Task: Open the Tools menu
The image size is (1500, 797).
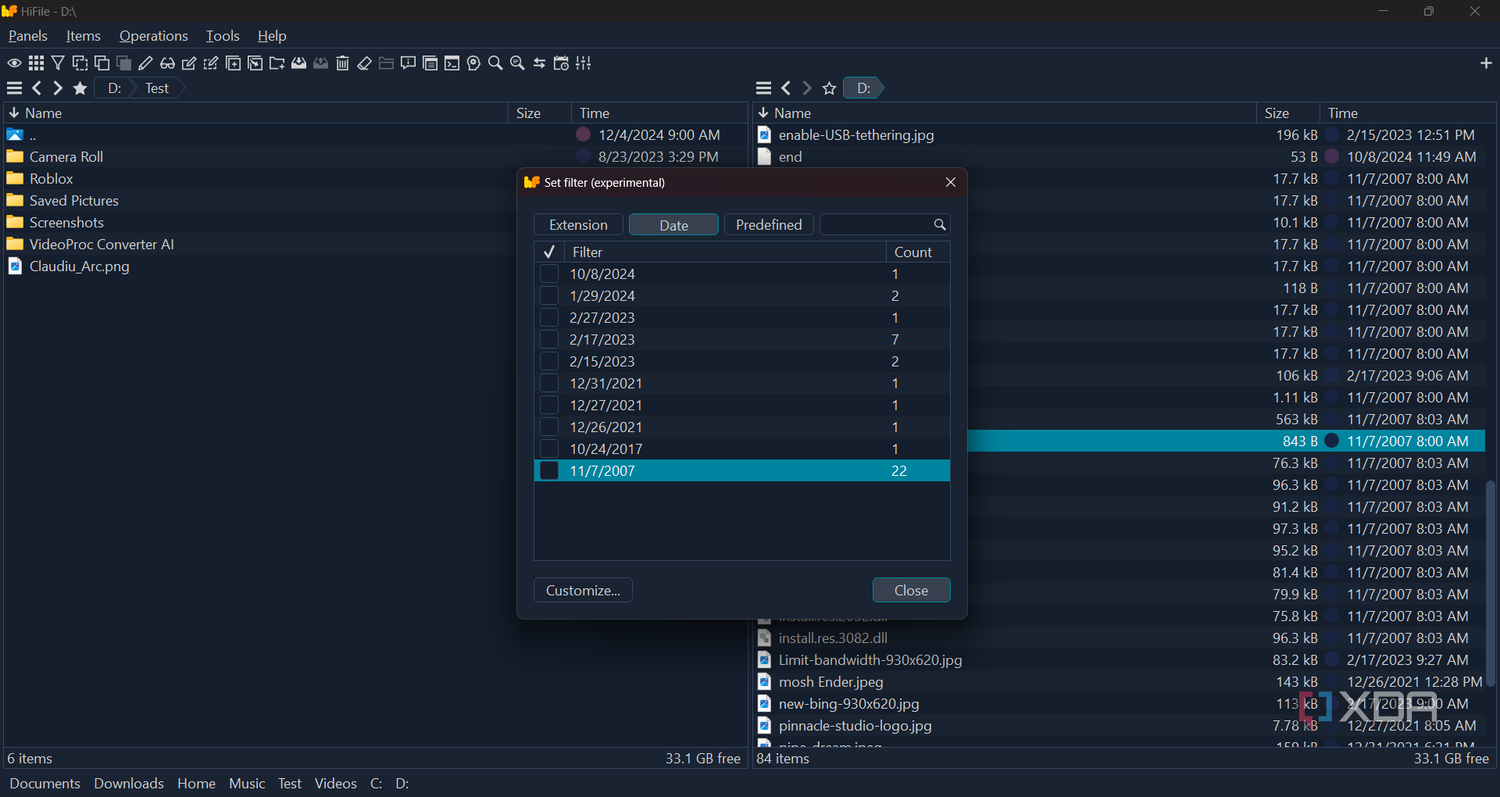Action: pyautogui.click(x=223, y=36)
